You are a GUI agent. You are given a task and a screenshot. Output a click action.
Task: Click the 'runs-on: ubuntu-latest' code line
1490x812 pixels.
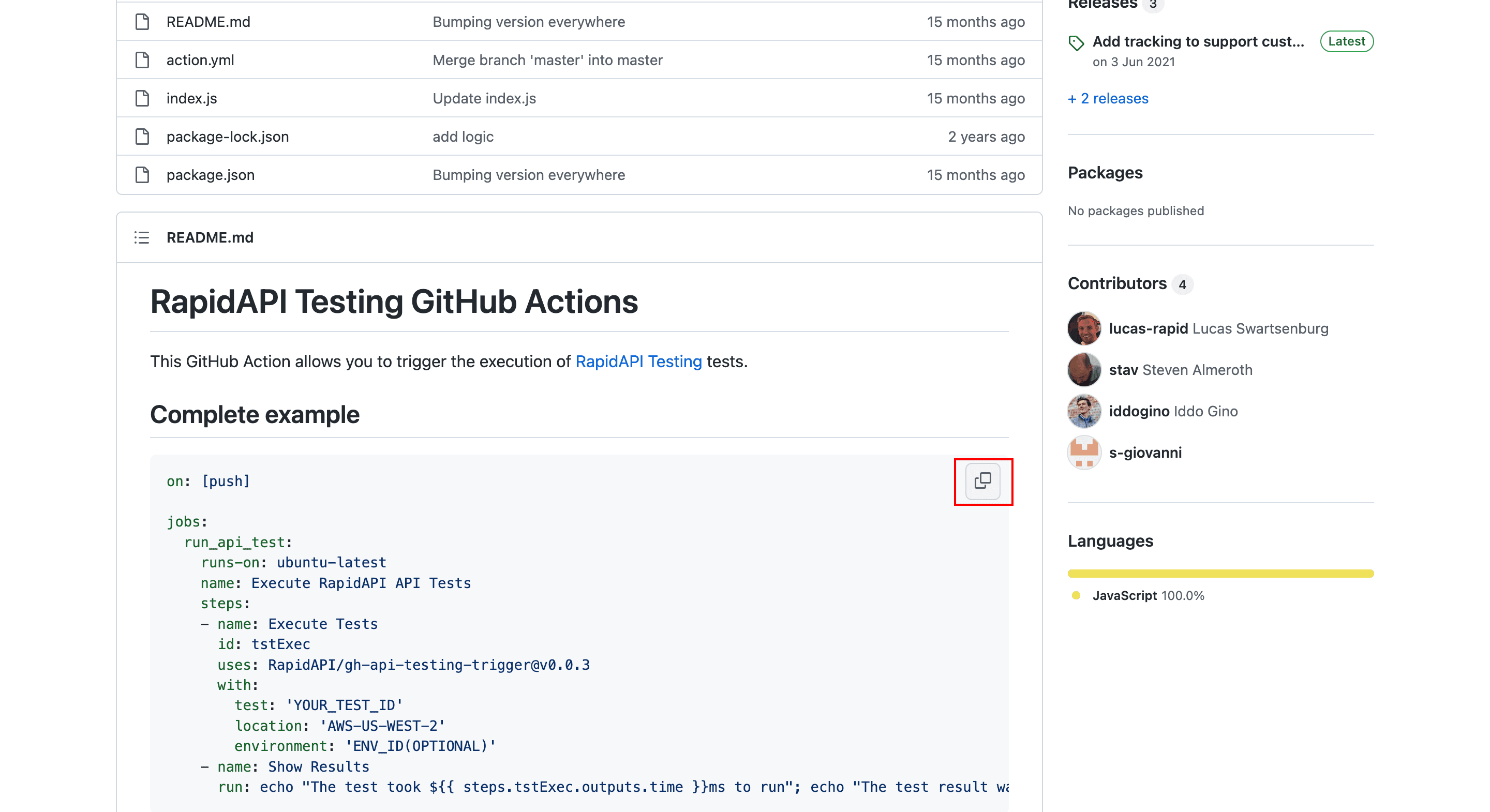point(293,563)
